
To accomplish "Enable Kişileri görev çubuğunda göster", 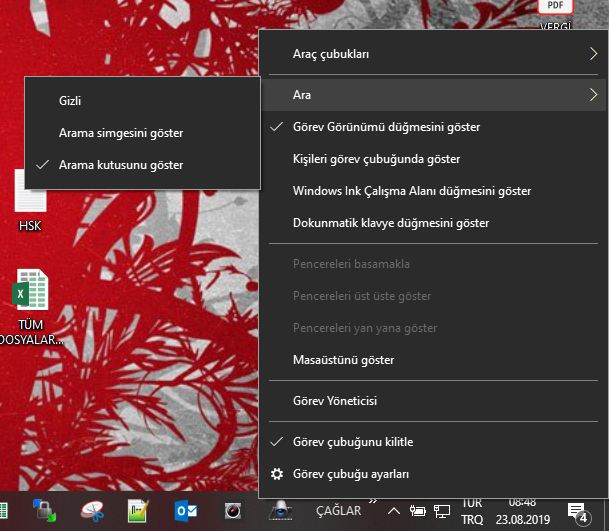I will click(433, 159).
